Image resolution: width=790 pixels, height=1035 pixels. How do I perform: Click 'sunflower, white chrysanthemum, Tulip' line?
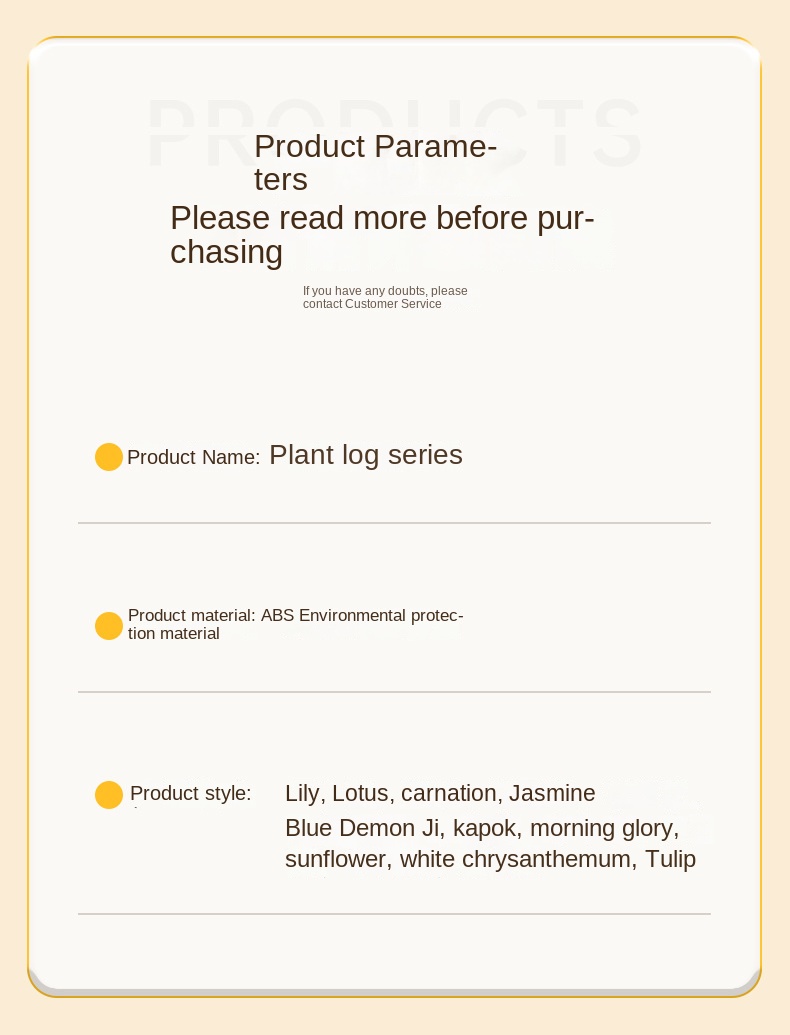(x=490, y=859)
